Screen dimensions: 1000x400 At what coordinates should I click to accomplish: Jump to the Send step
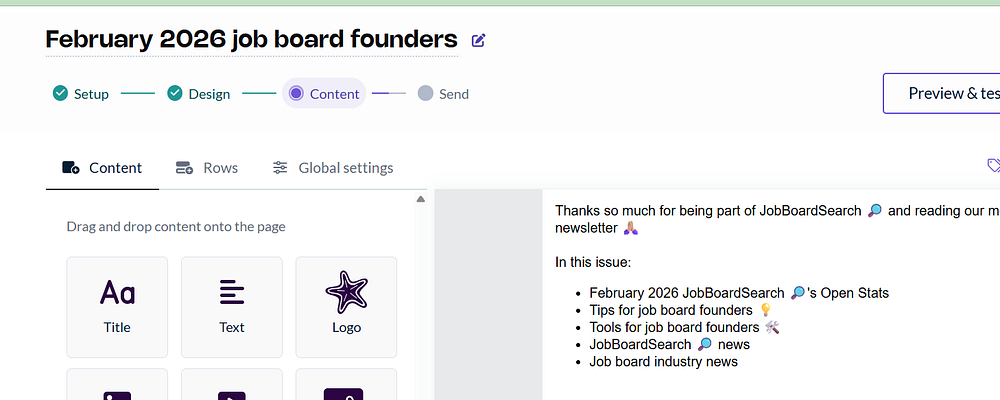tap(443, 94)
